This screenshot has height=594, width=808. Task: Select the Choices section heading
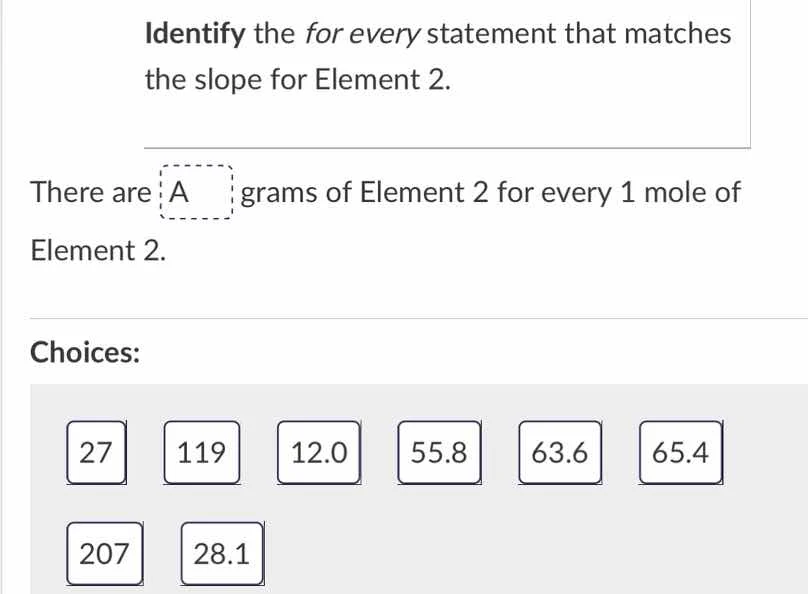[x=84, y=352]
